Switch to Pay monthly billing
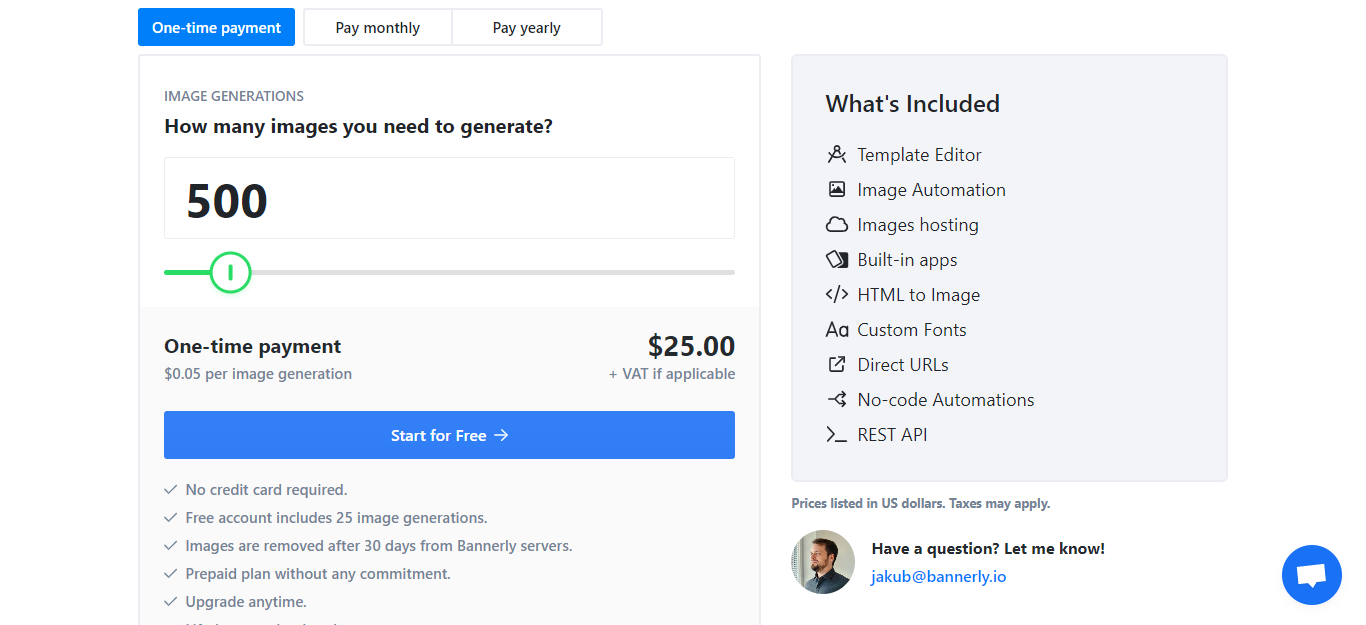Image resolution: width=1366 pixels, height=625 pixels. pyautogui.click(x=378, y=28)
